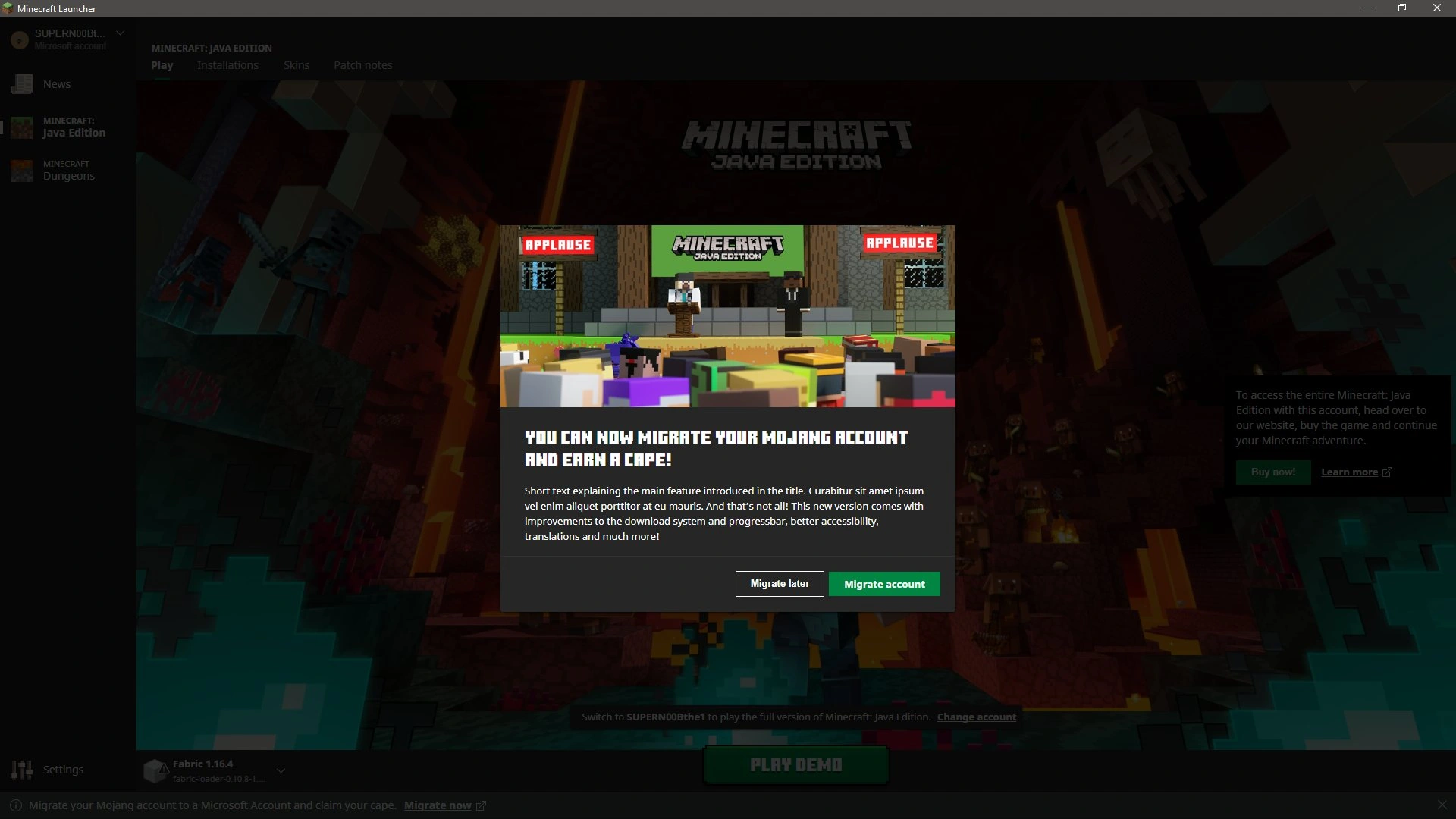This screenshot has height=819, width=1456.
Task: Expand the Fabric 1.16.4 version selector
Action: point(281,770)
